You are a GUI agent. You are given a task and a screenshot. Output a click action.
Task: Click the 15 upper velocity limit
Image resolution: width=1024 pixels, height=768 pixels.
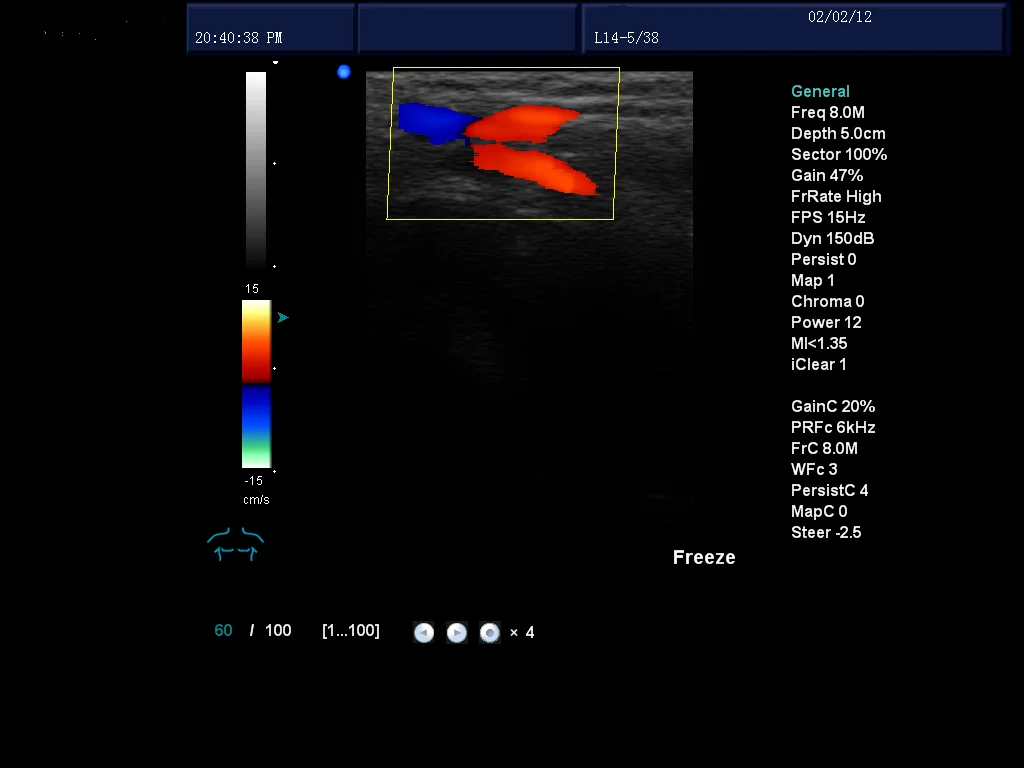click(x=252, y=289)
